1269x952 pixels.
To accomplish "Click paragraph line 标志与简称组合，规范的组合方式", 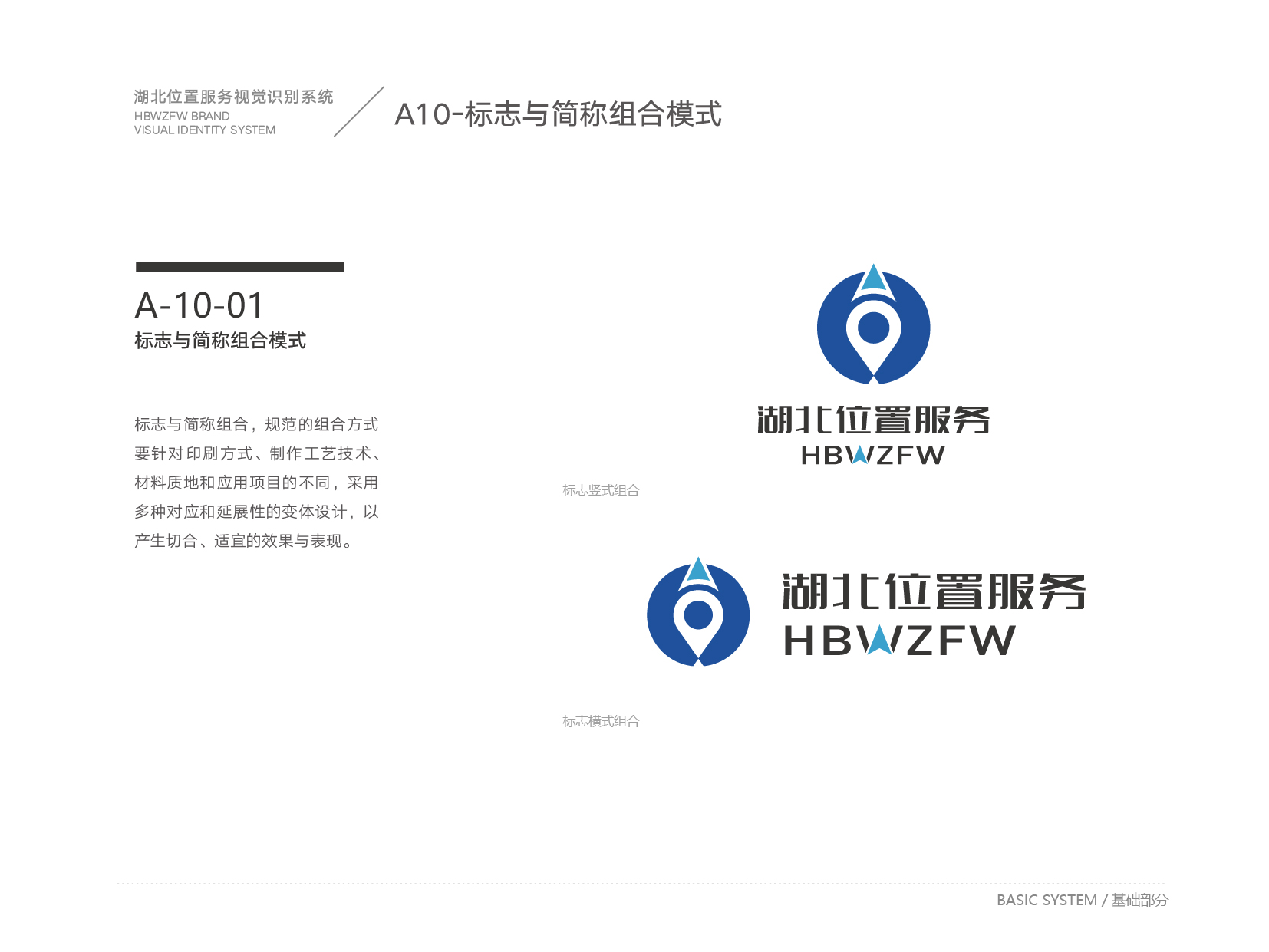I will [x=256, y=424].
